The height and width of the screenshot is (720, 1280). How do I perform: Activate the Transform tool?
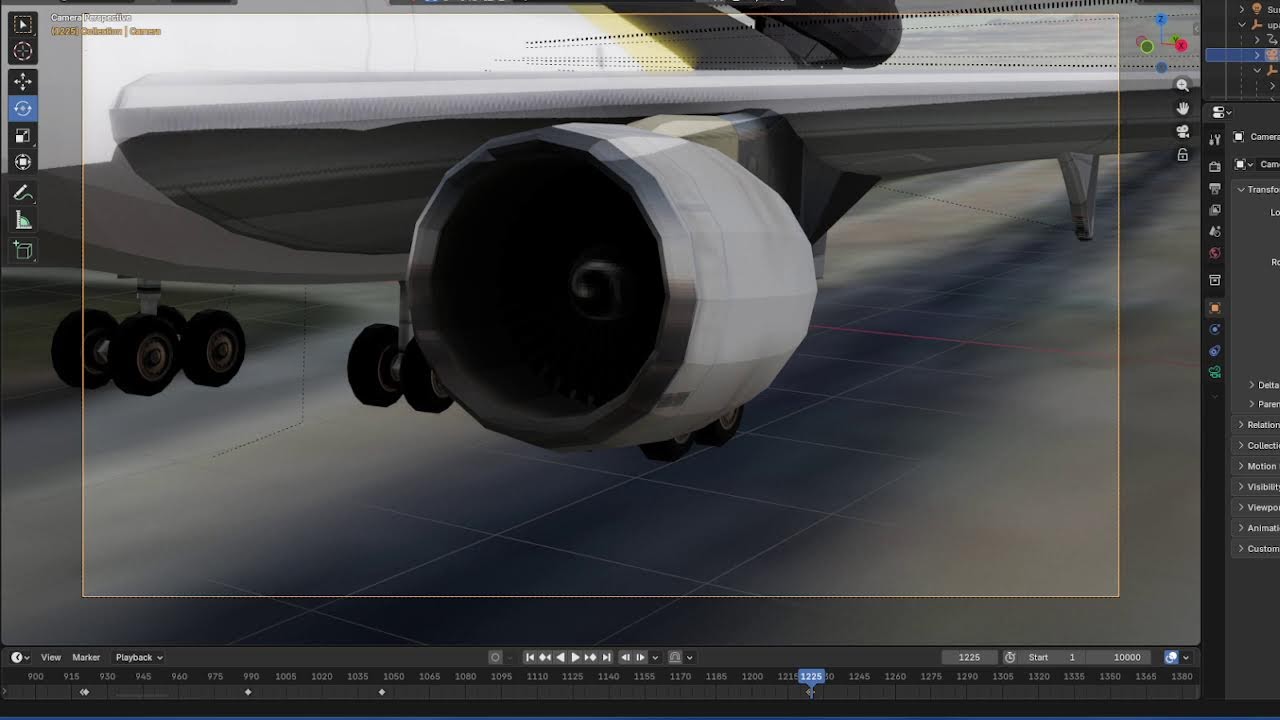23,162
